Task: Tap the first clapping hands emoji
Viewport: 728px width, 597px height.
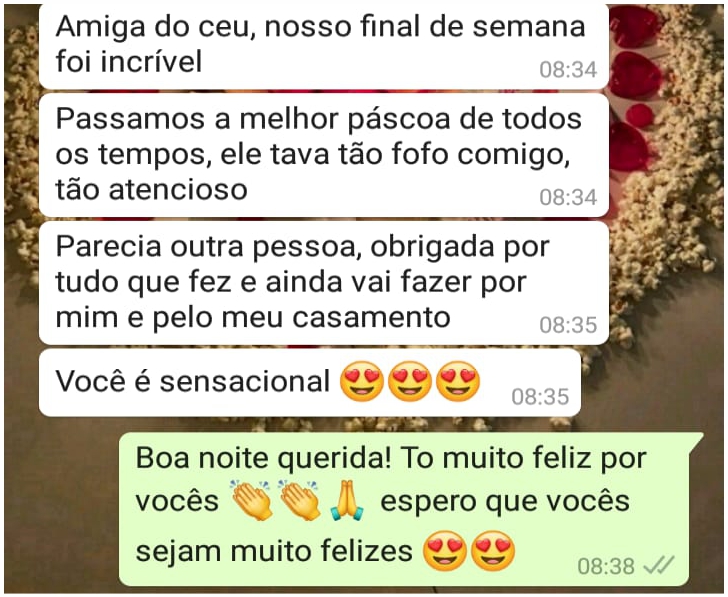Action: 252,500
